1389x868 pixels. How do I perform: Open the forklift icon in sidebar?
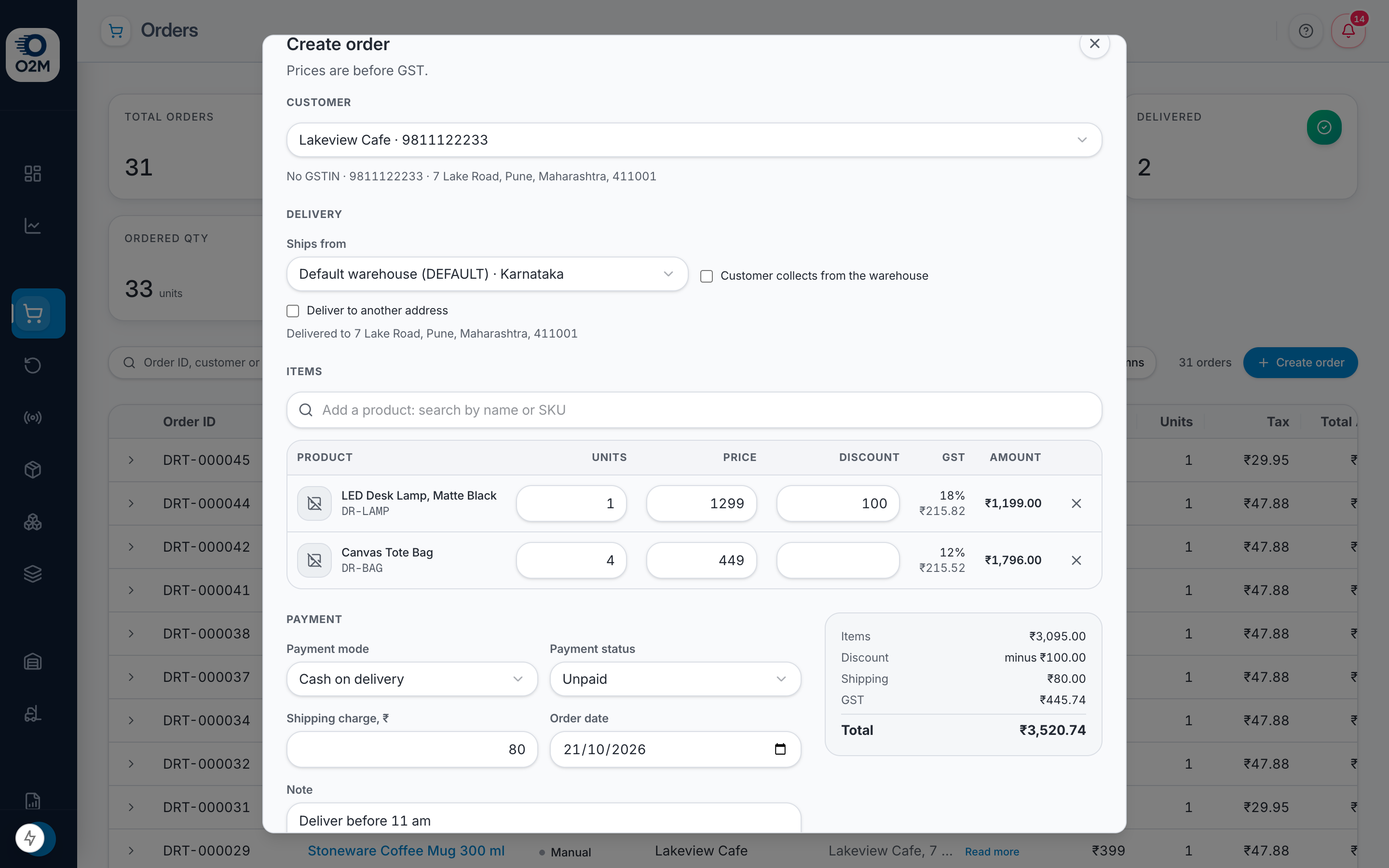click(x=33, y=714)
